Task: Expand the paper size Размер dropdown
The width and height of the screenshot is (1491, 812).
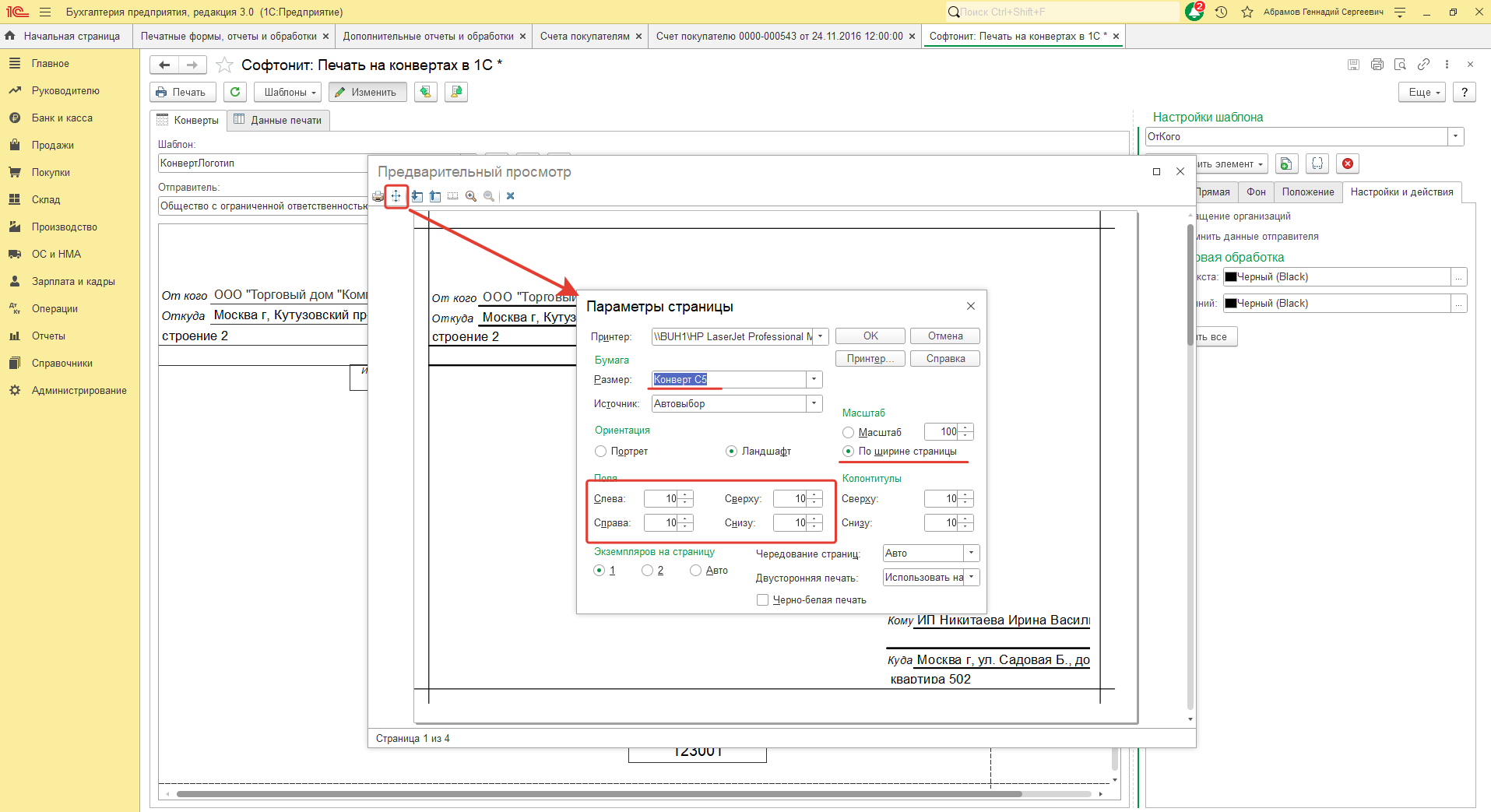Action: point(814,380)
